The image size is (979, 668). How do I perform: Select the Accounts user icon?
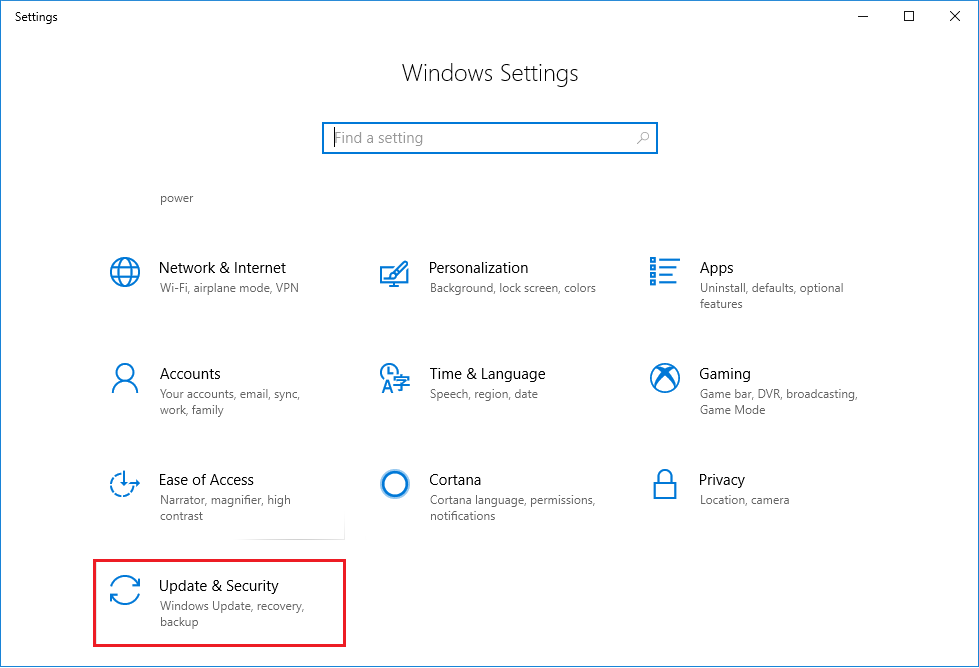click(124, 378)
